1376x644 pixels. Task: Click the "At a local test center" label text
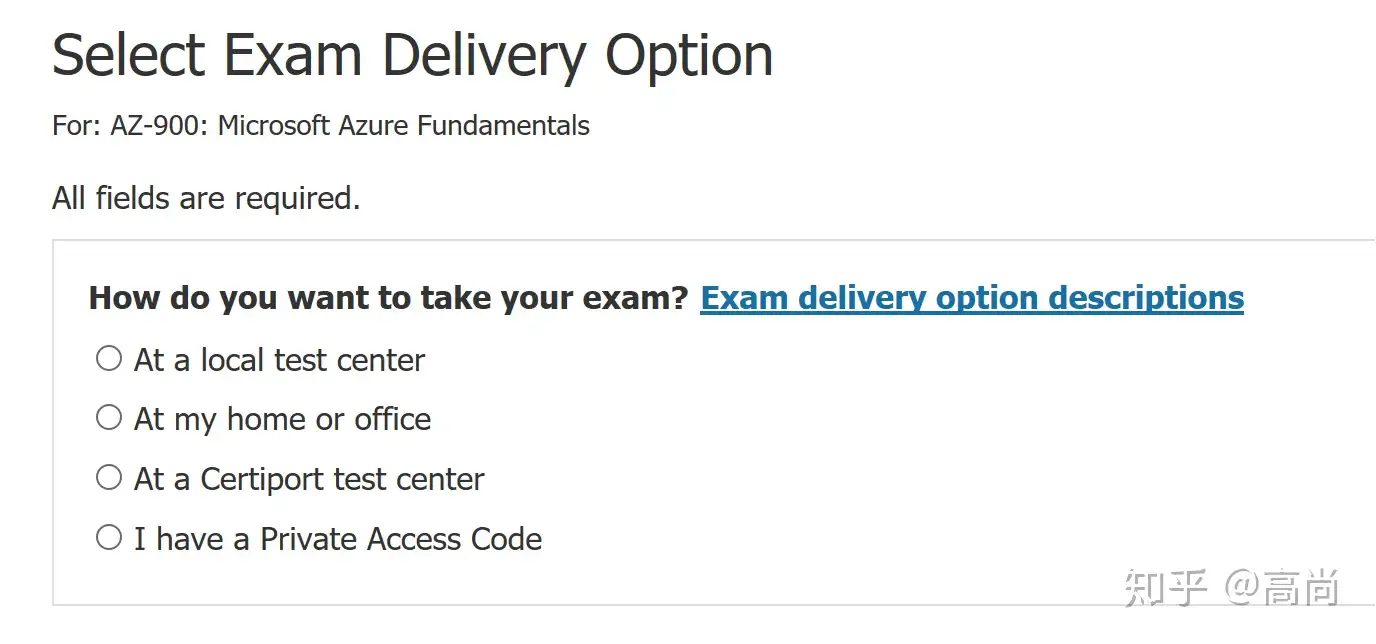[x=279, y=360]
